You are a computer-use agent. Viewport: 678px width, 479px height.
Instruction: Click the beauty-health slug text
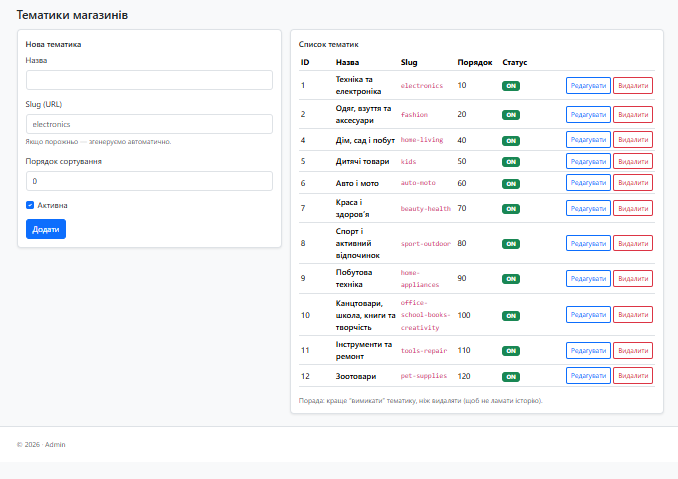pos(425,208)
